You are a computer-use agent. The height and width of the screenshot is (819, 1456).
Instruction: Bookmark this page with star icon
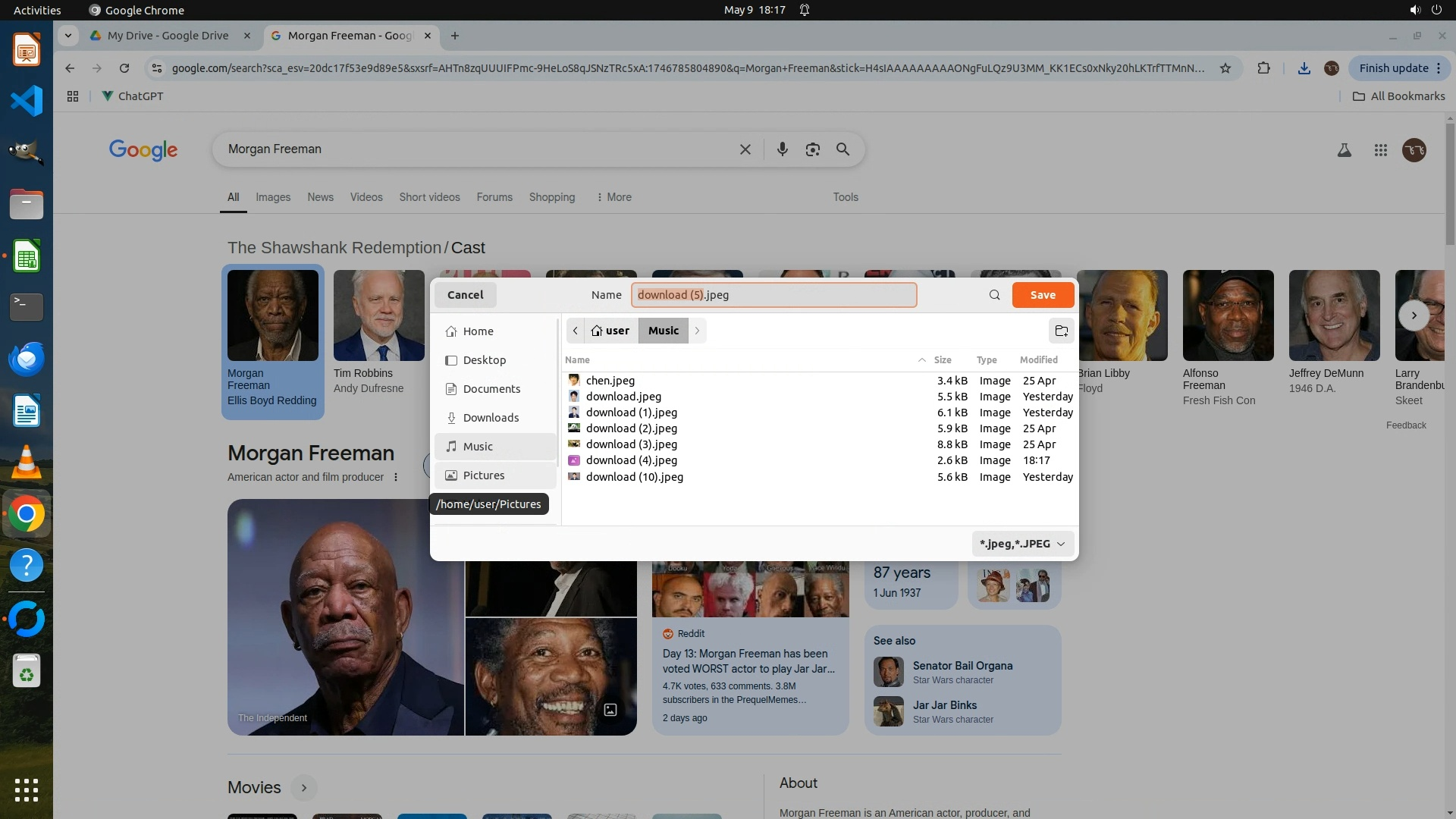pyautogui.click(x=1225, y=68)
